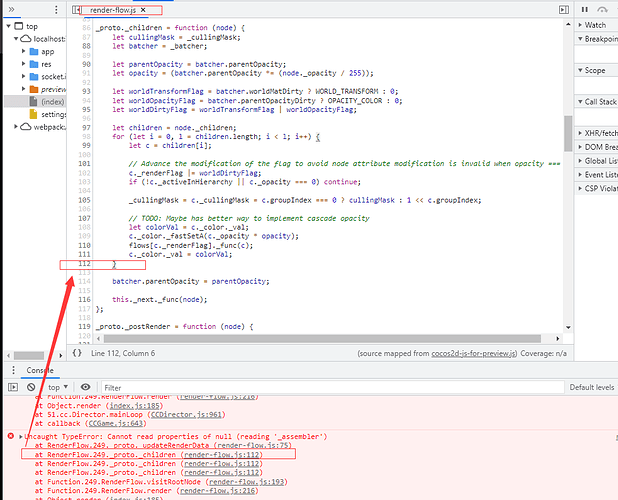Click the navigator horizontal scrollbar thumb
The width and height of the screenshot is (618, 500).
coord(29,355)
